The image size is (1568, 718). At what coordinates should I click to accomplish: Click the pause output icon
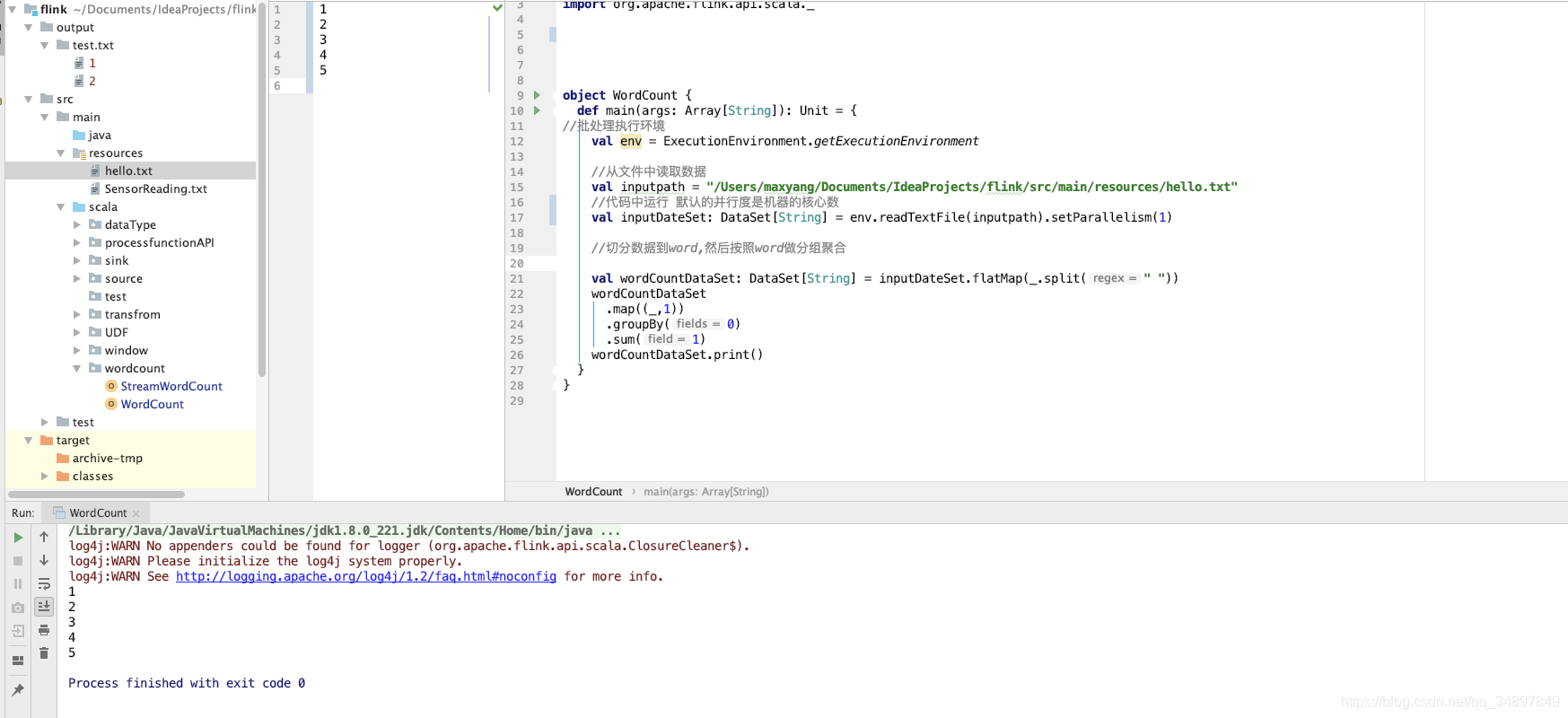click(18, 583)
